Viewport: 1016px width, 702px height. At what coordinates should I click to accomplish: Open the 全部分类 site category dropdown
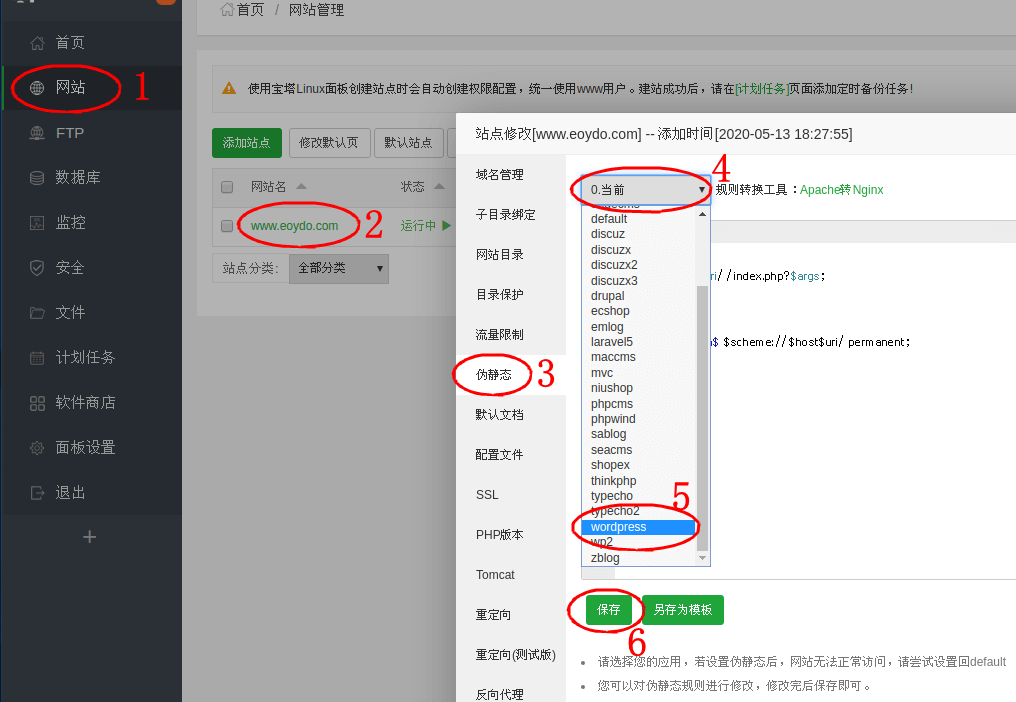(339, 268)
